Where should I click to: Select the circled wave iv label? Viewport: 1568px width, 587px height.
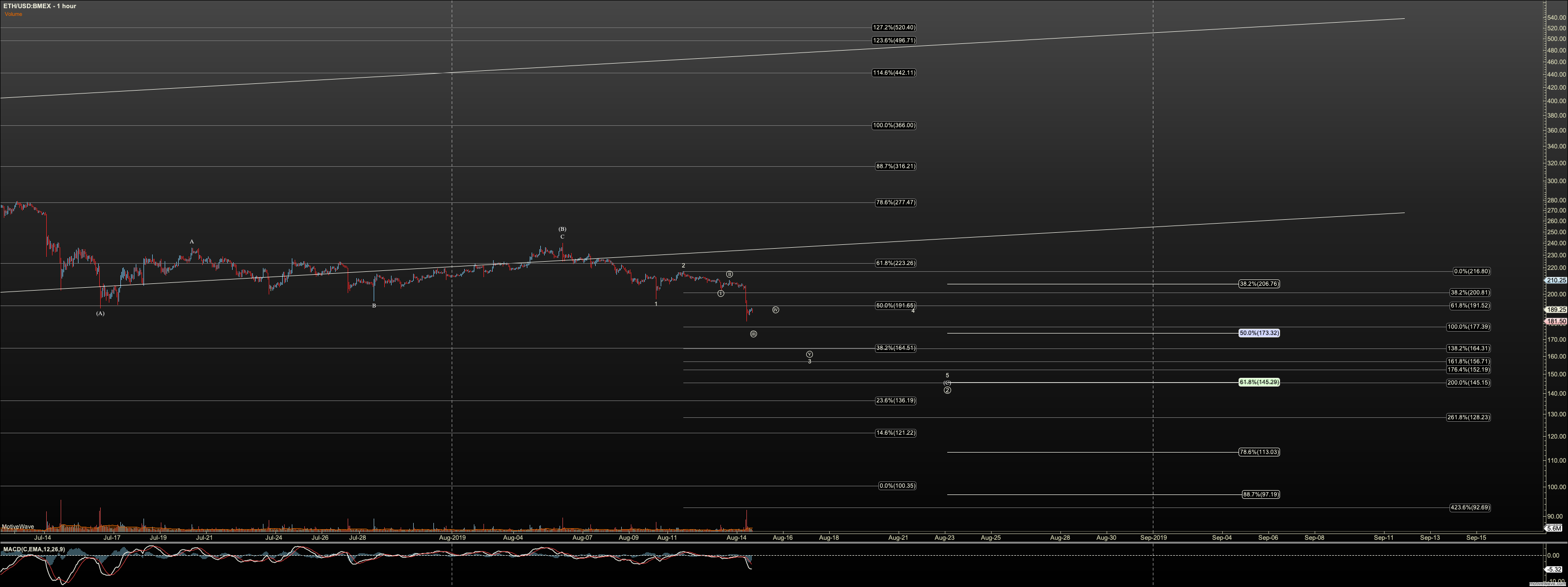coord(775,310)
